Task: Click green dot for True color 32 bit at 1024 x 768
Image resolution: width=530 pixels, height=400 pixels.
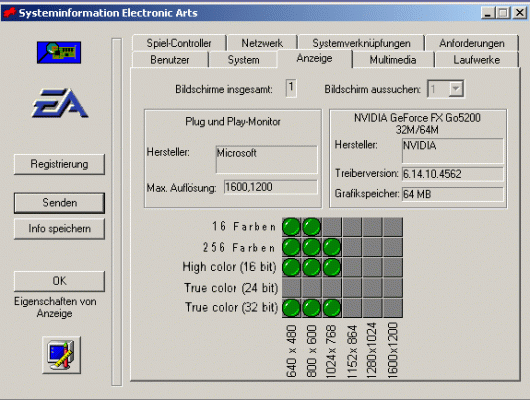Action: [332, 308]
